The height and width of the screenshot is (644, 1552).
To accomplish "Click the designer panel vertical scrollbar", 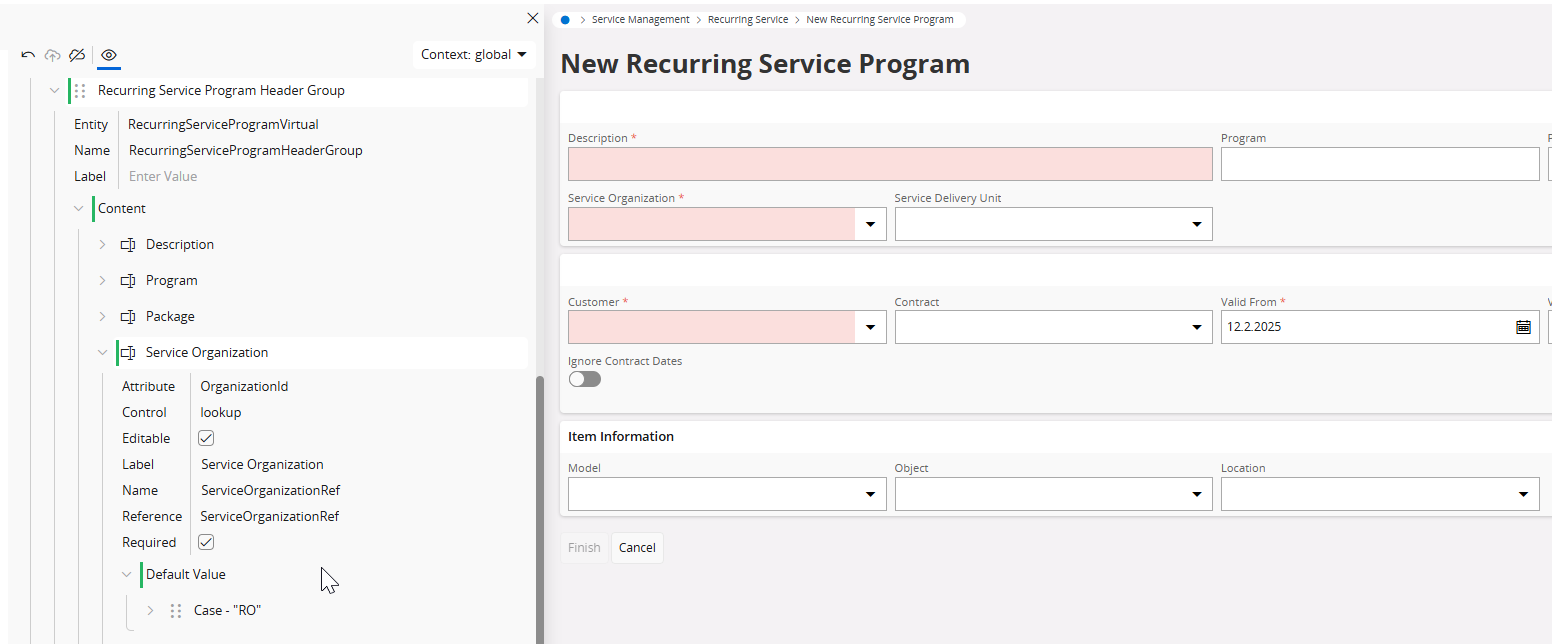I will pyautogui.click(x=540, y=510).
